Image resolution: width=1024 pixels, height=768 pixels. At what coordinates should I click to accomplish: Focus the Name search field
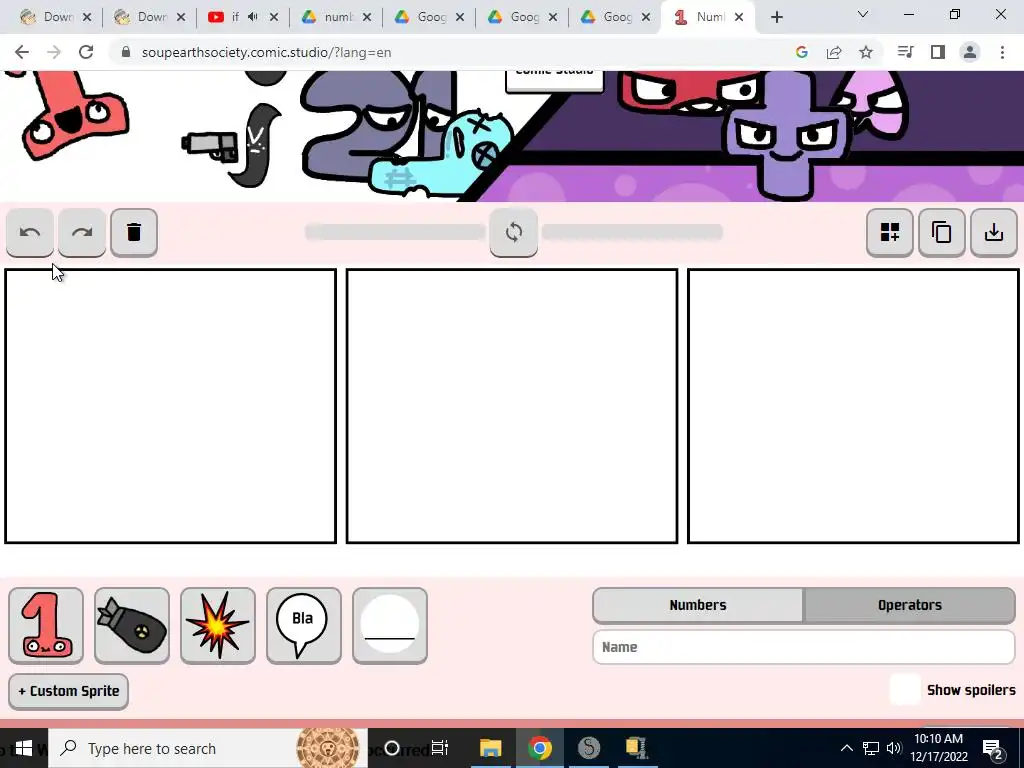coord(804,647)
